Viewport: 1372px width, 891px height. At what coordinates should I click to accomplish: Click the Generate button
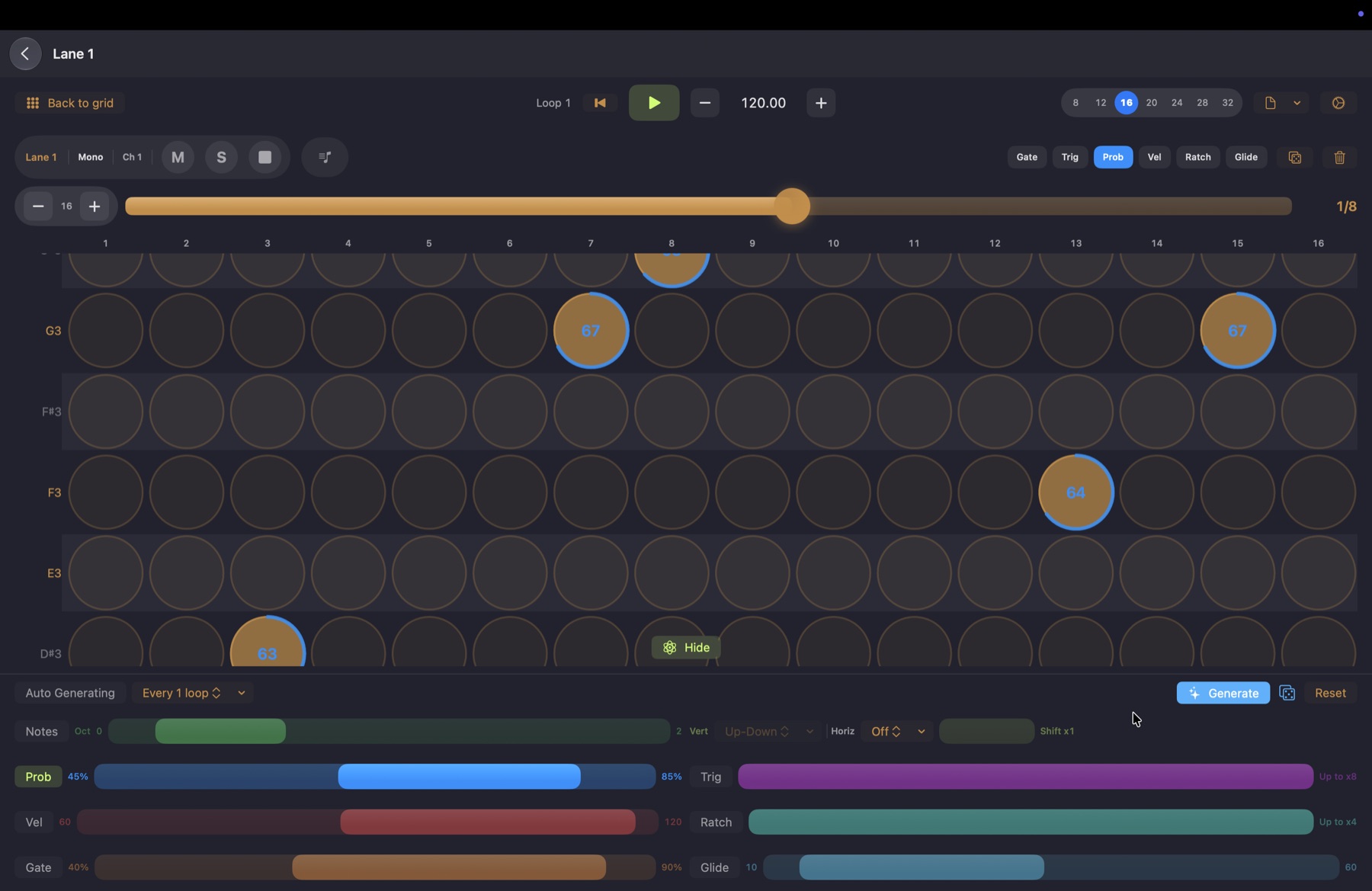(1223, 693)
